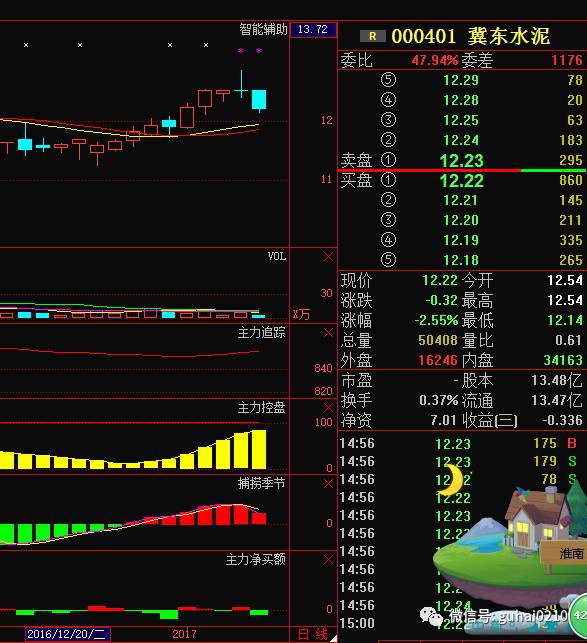Select buy level 1 price 12.22
This screenshot has width=587, height=643.
461,181
